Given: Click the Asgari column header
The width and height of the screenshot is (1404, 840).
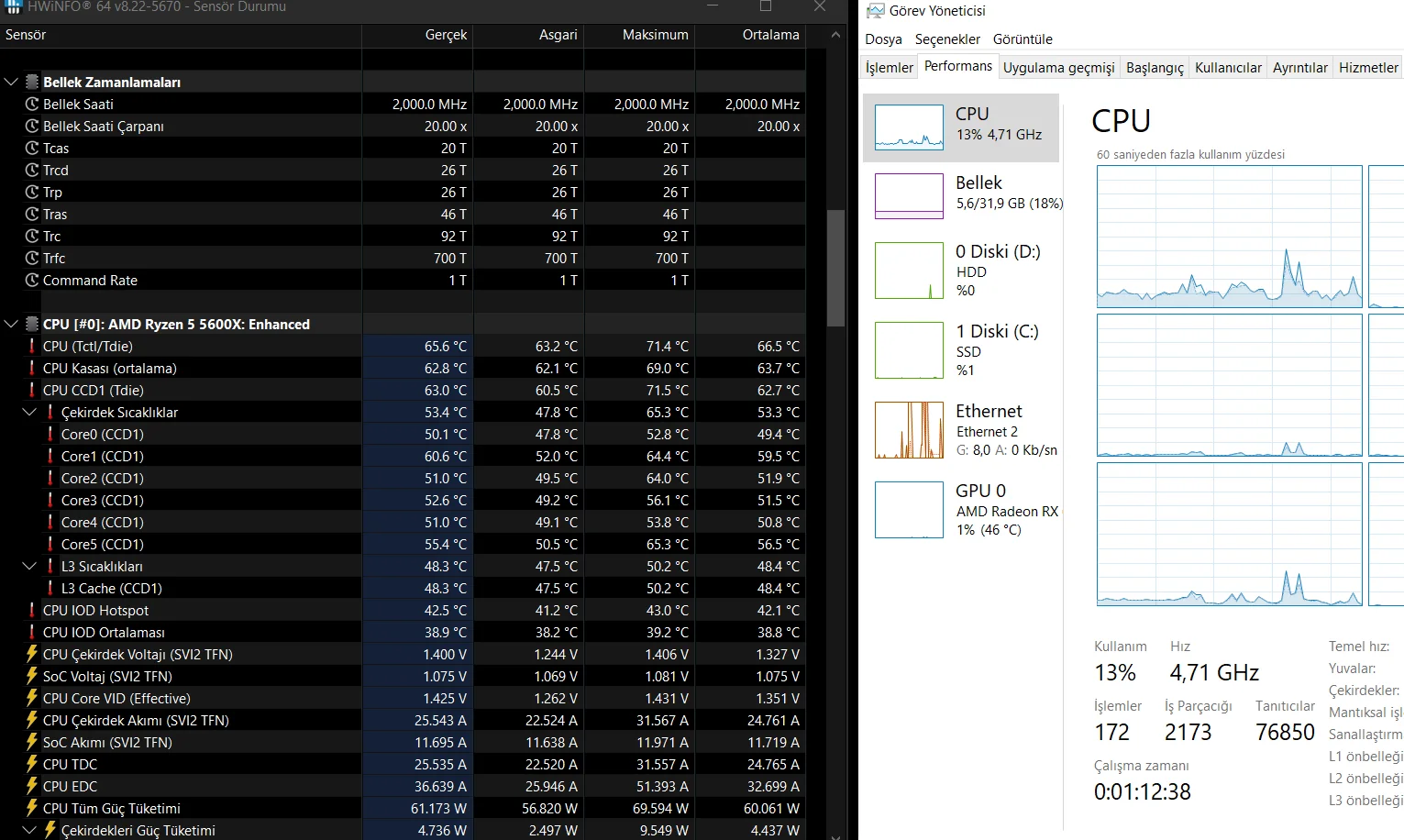Looking at the screenshot, I should [528, 35].
